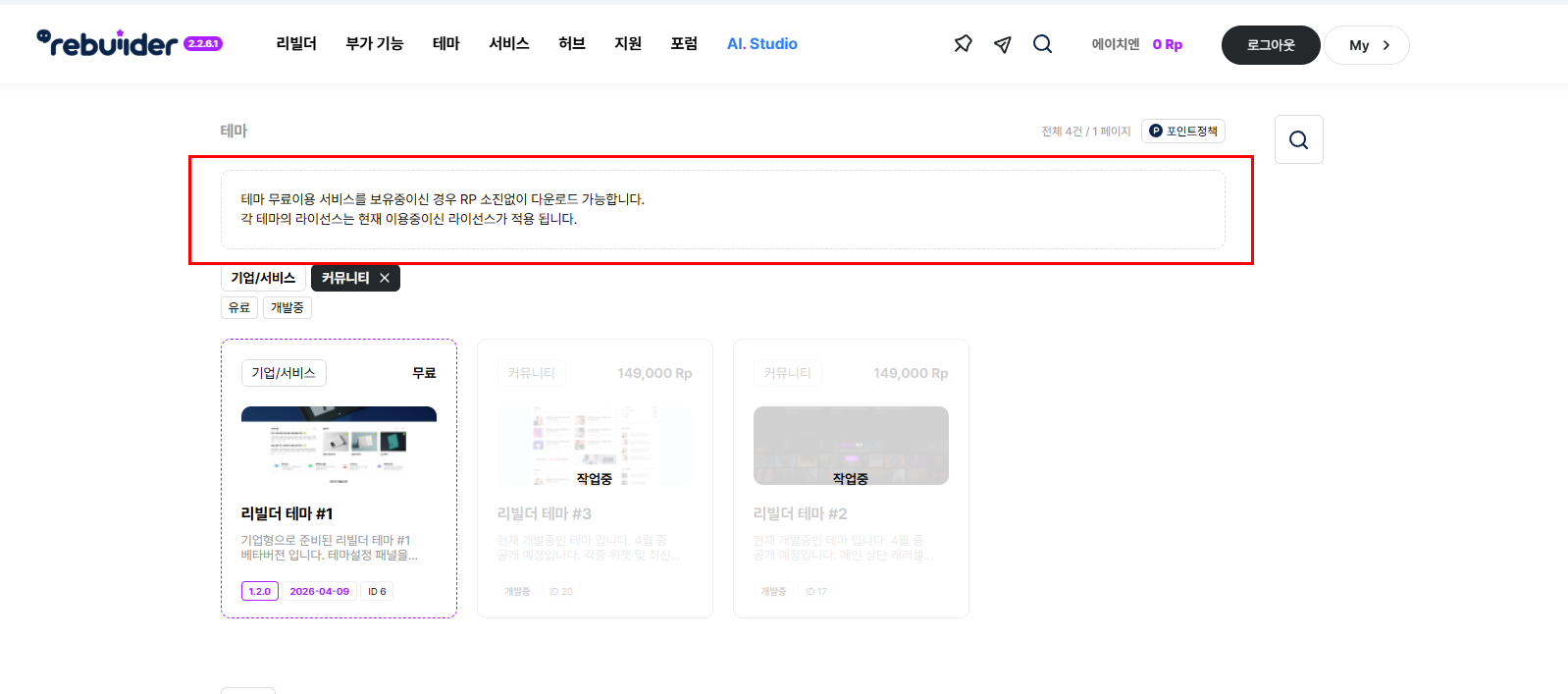Image resolution: width=1568 pixels, height=694 pixels.
Task: Click the search button beside theme list
Action: tap(1298, 139)
